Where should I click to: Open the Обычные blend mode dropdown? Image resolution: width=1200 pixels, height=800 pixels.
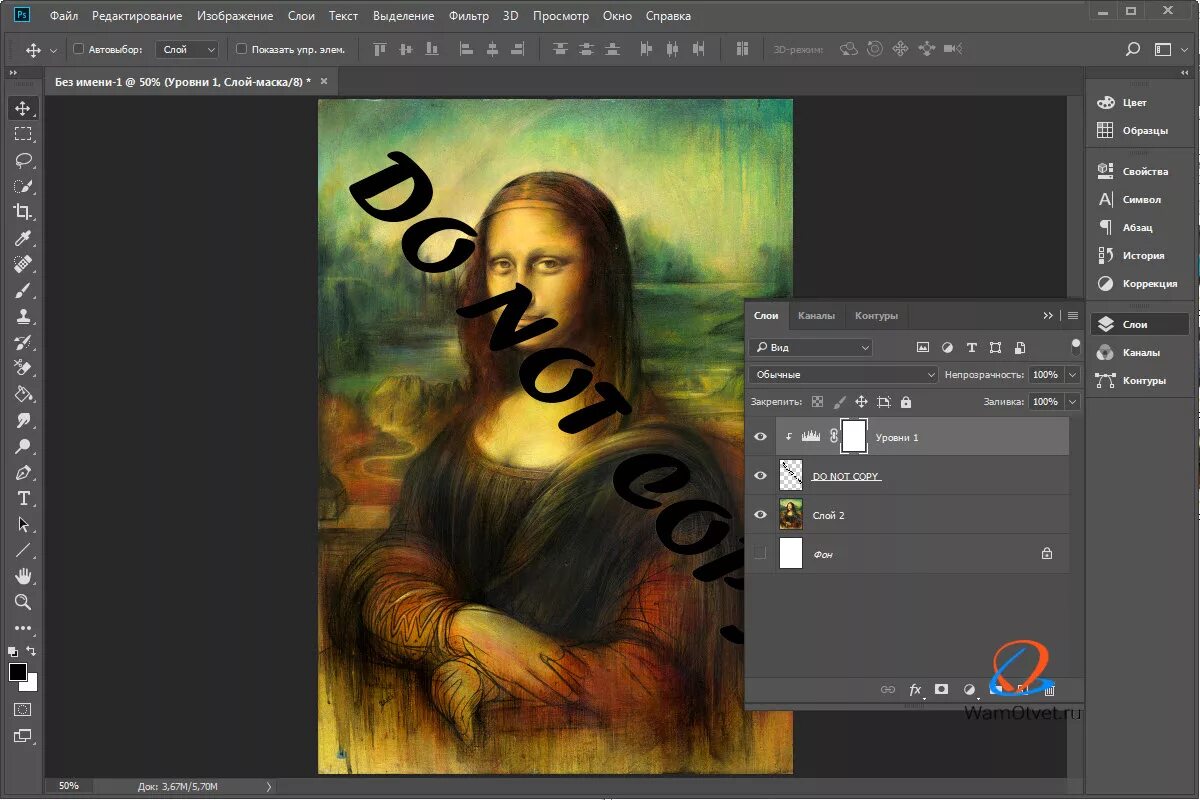[843, 375]
